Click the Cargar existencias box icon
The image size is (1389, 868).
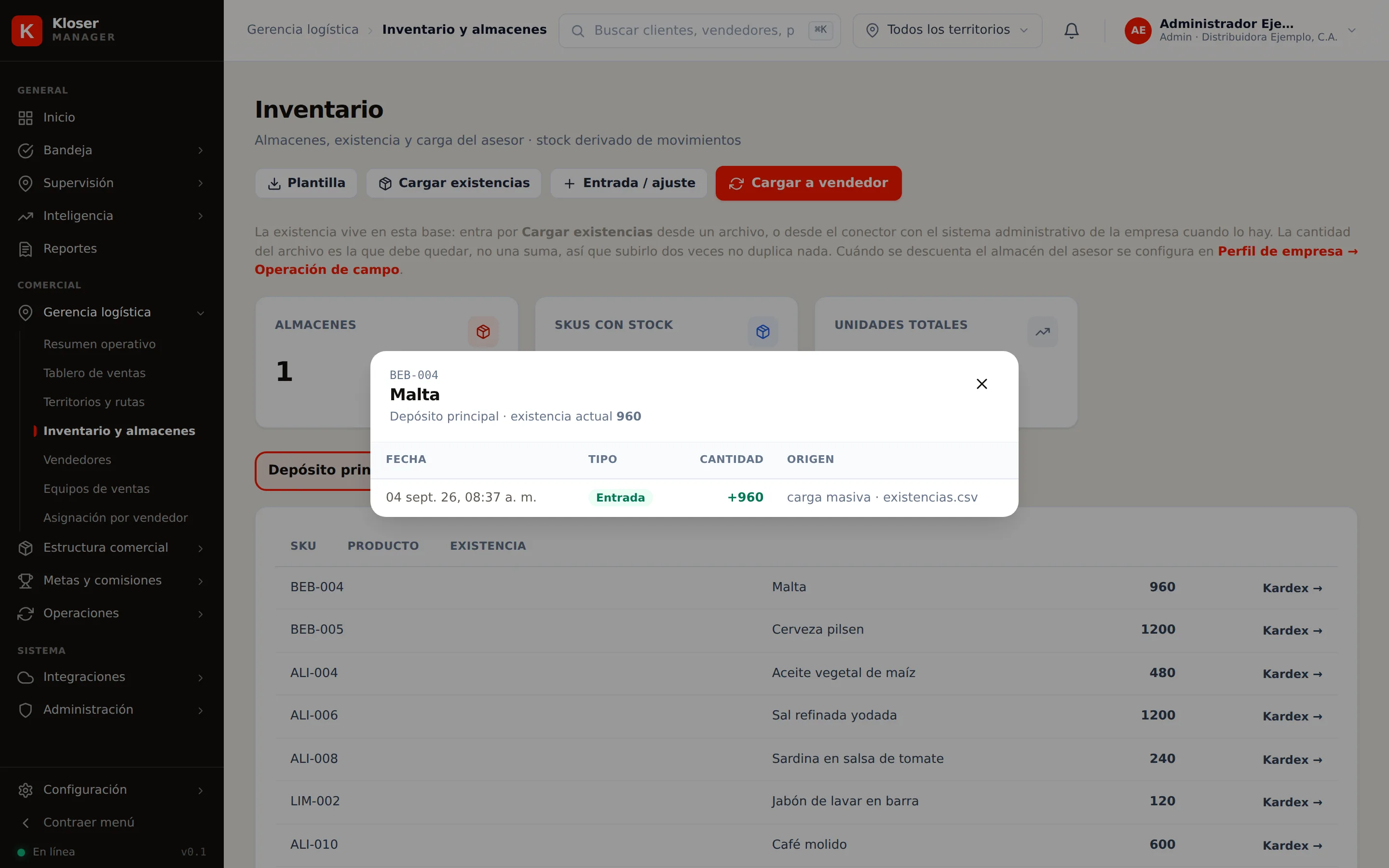tap(385, 184)
